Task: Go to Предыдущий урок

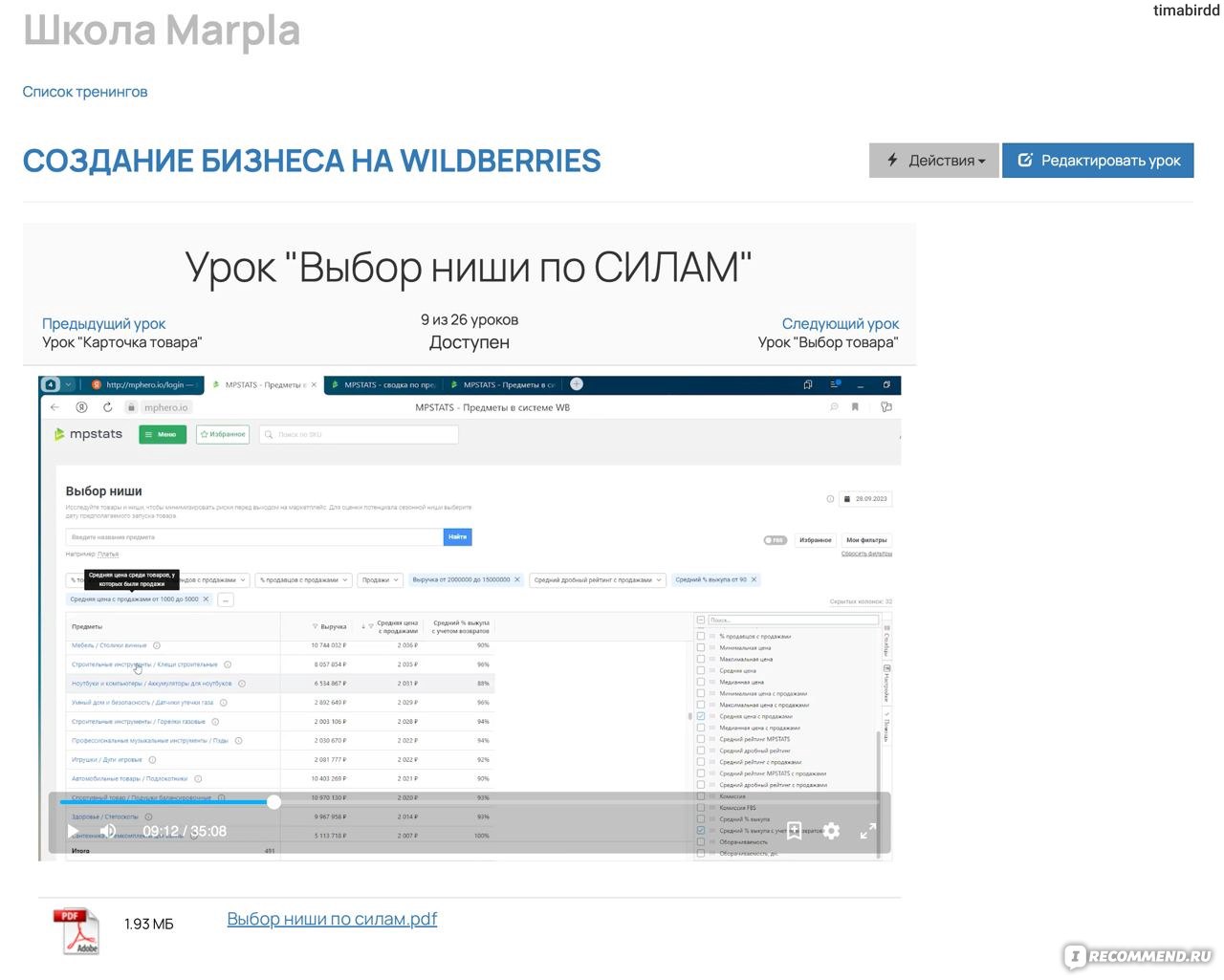Action: [103, 324]
